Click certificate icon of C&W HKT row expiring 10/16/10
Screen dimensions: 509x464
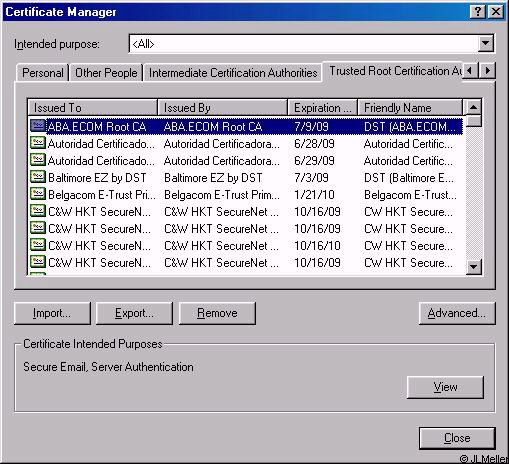(x=38, y=245)
